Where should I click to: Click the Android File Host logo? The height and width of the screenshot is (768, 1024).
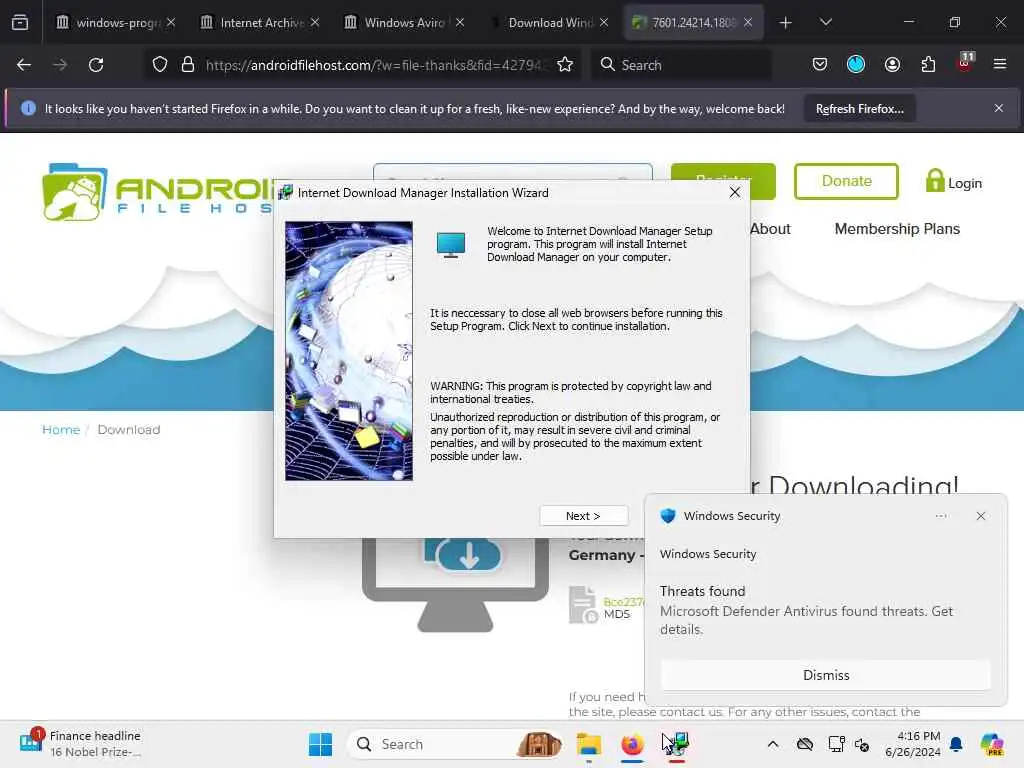coord(157,193)
